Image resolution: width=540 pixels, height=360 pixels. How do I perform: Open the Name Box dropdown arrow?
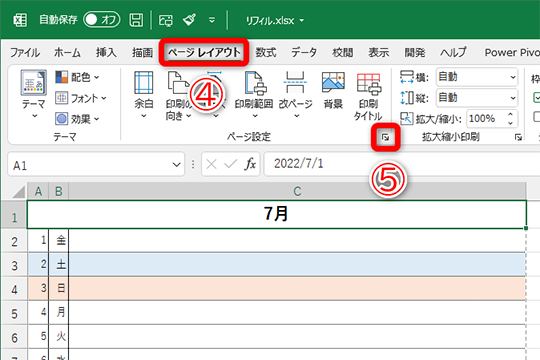pos(177,165)
